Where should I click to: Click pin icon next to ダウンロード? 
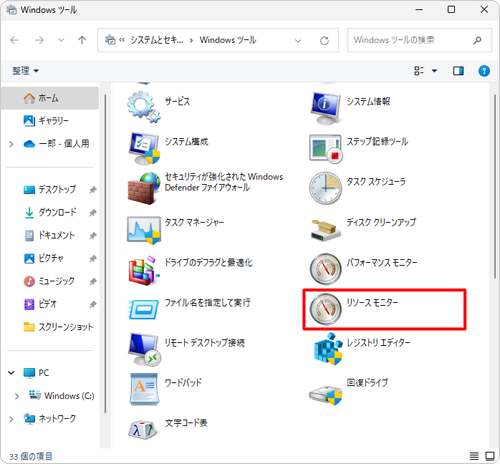93,213
